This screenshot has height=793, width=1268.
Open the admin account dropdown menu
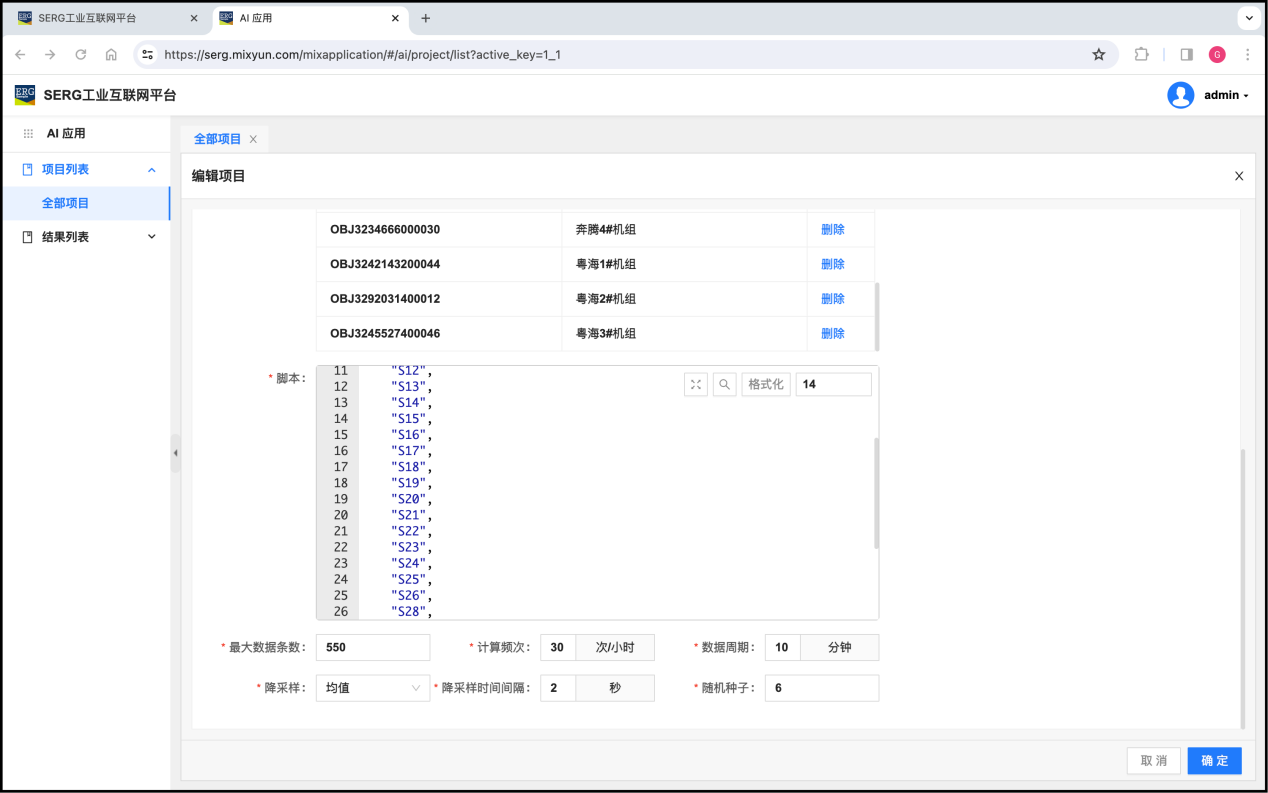coord(1226,95)
